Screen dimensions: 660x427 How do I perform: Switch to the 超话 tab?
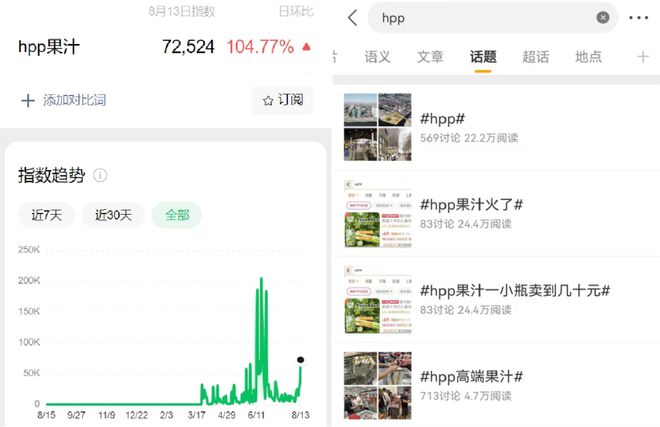pyautogui.click(x=535, y=56)
